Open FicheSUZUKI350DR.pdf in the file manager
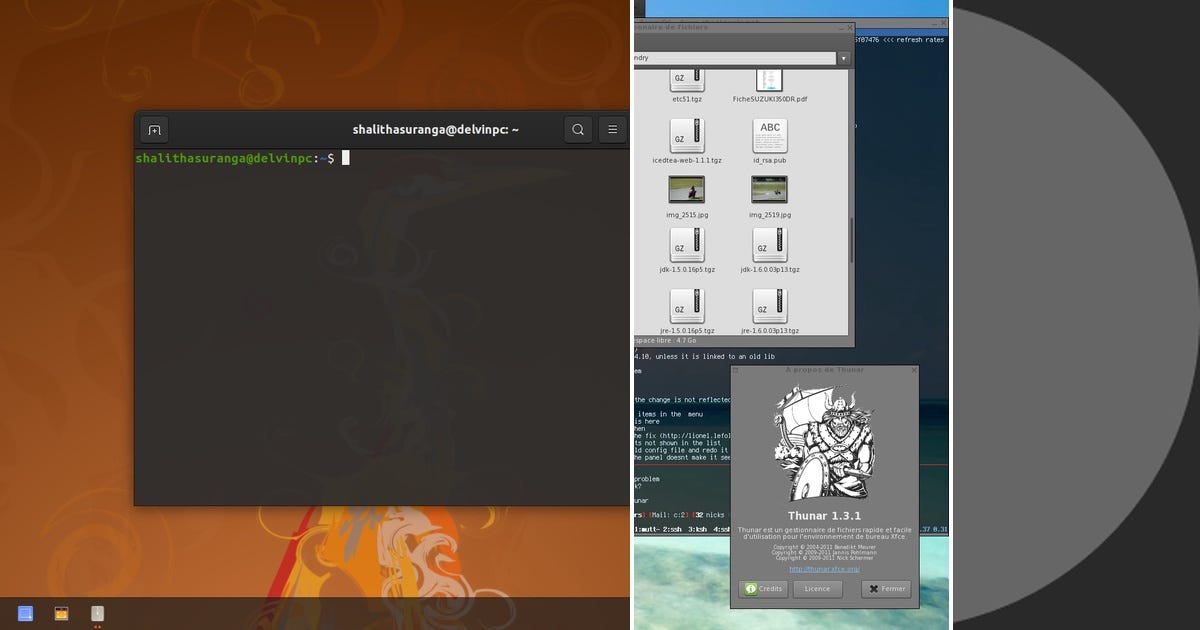 (770, 80)
